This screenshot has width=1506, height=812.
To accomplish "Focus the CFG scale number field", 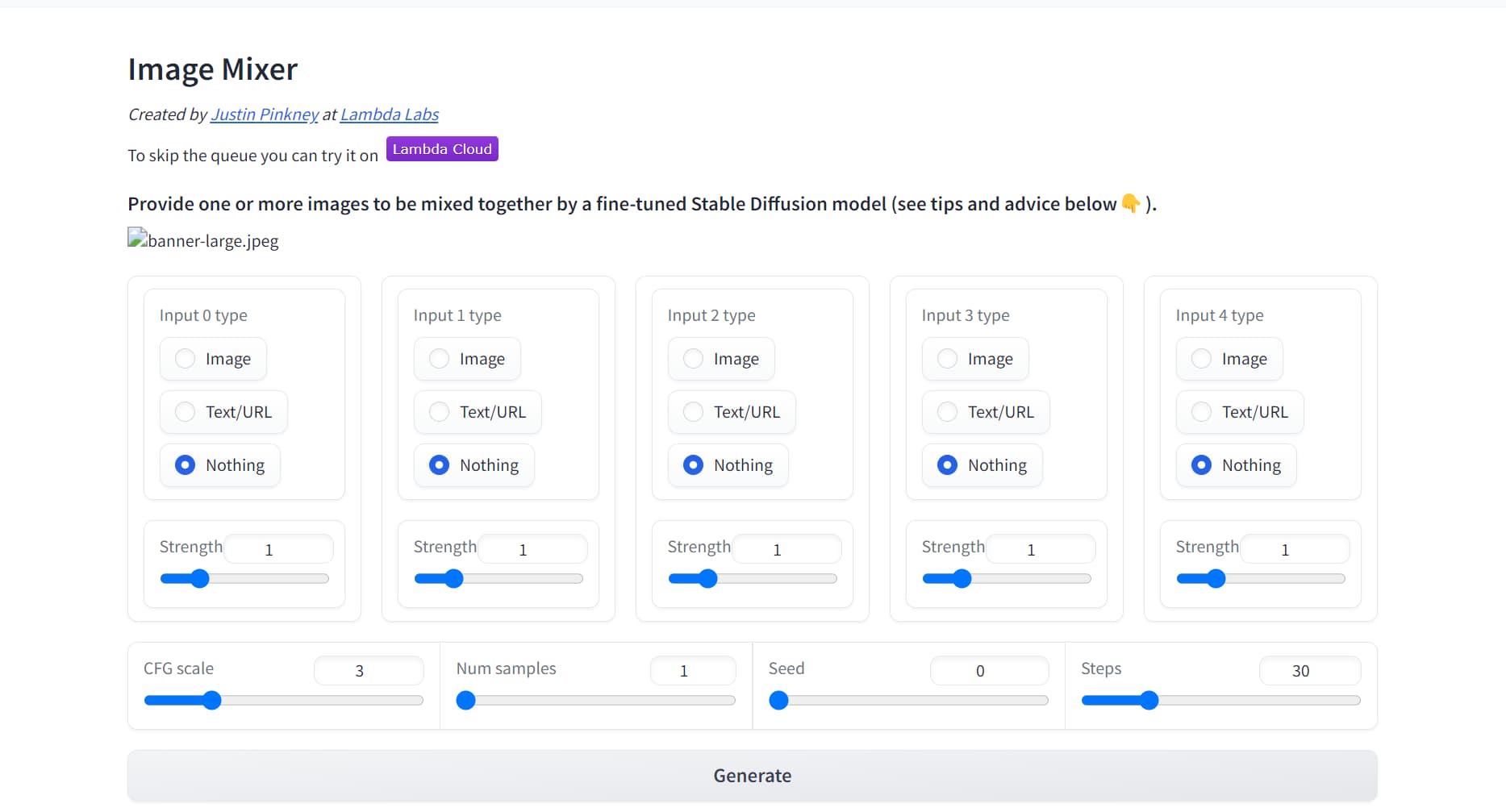I will (369, 671).
